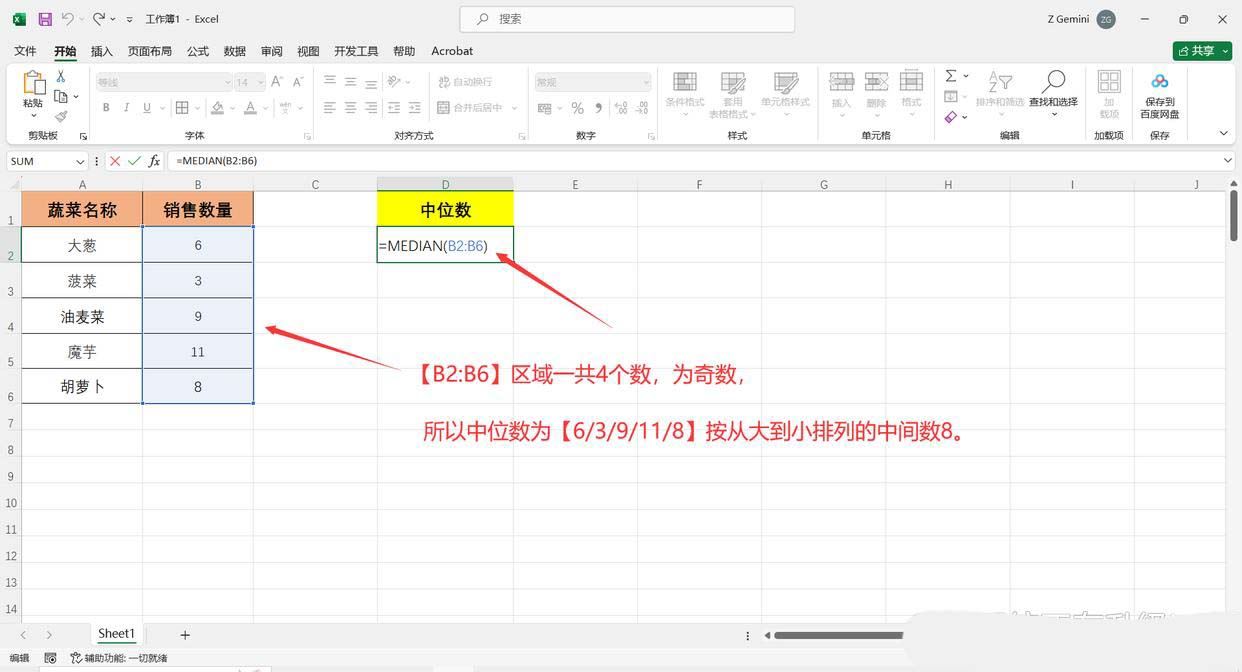Click the AutoSum sigma icon
The width and height of the screenshot is (1242, 672).
[x=951, y=76]
